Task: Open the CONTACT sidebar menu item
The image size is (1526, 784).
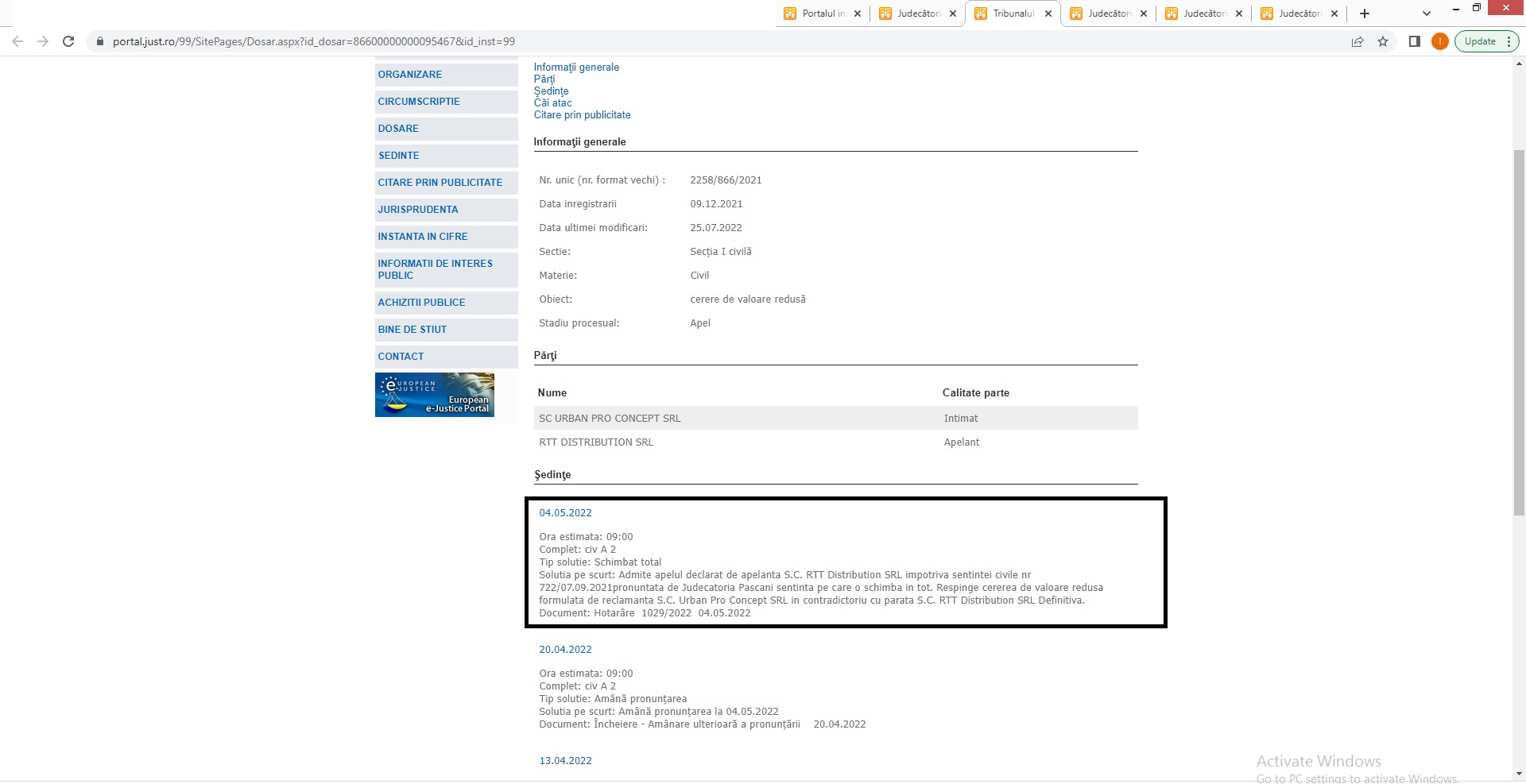Action: coord(401,357)
